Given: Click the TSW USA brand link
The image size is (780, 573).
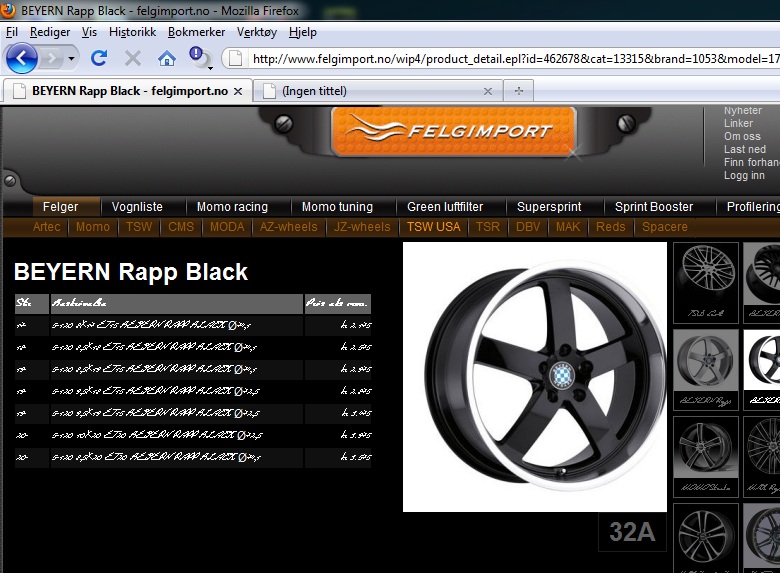Looking at the screenshot, I should [433, 227].
